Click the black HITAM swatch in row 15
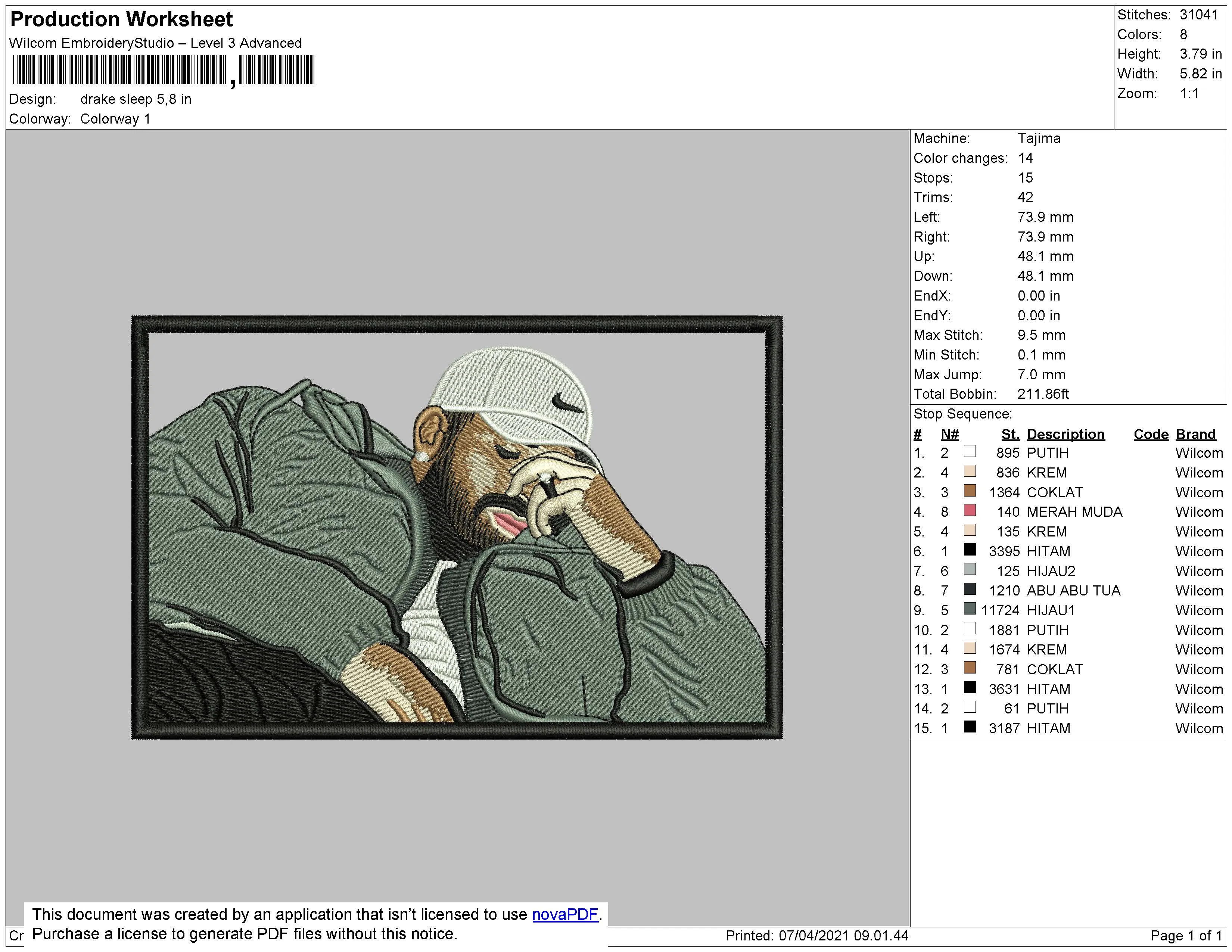 coord(970,727)
